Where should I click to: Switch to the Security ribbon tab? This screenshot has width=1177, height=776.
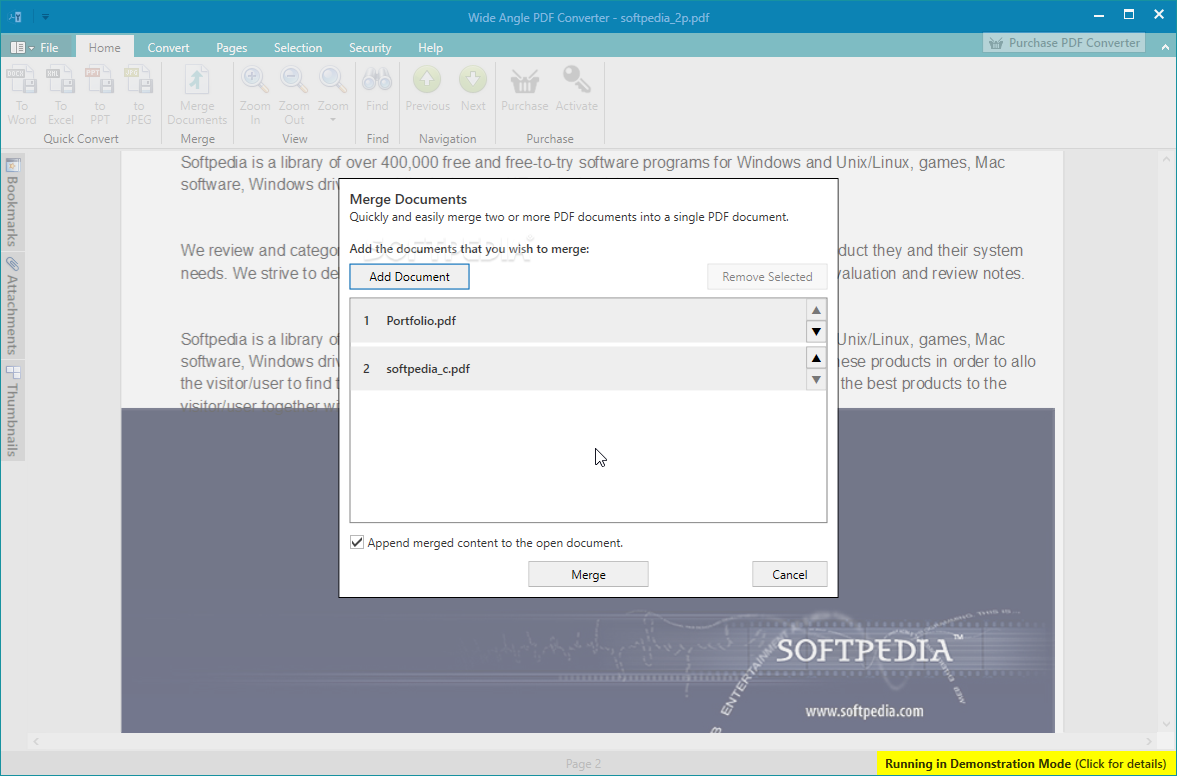pyautogui.click(x=369, y=47)
